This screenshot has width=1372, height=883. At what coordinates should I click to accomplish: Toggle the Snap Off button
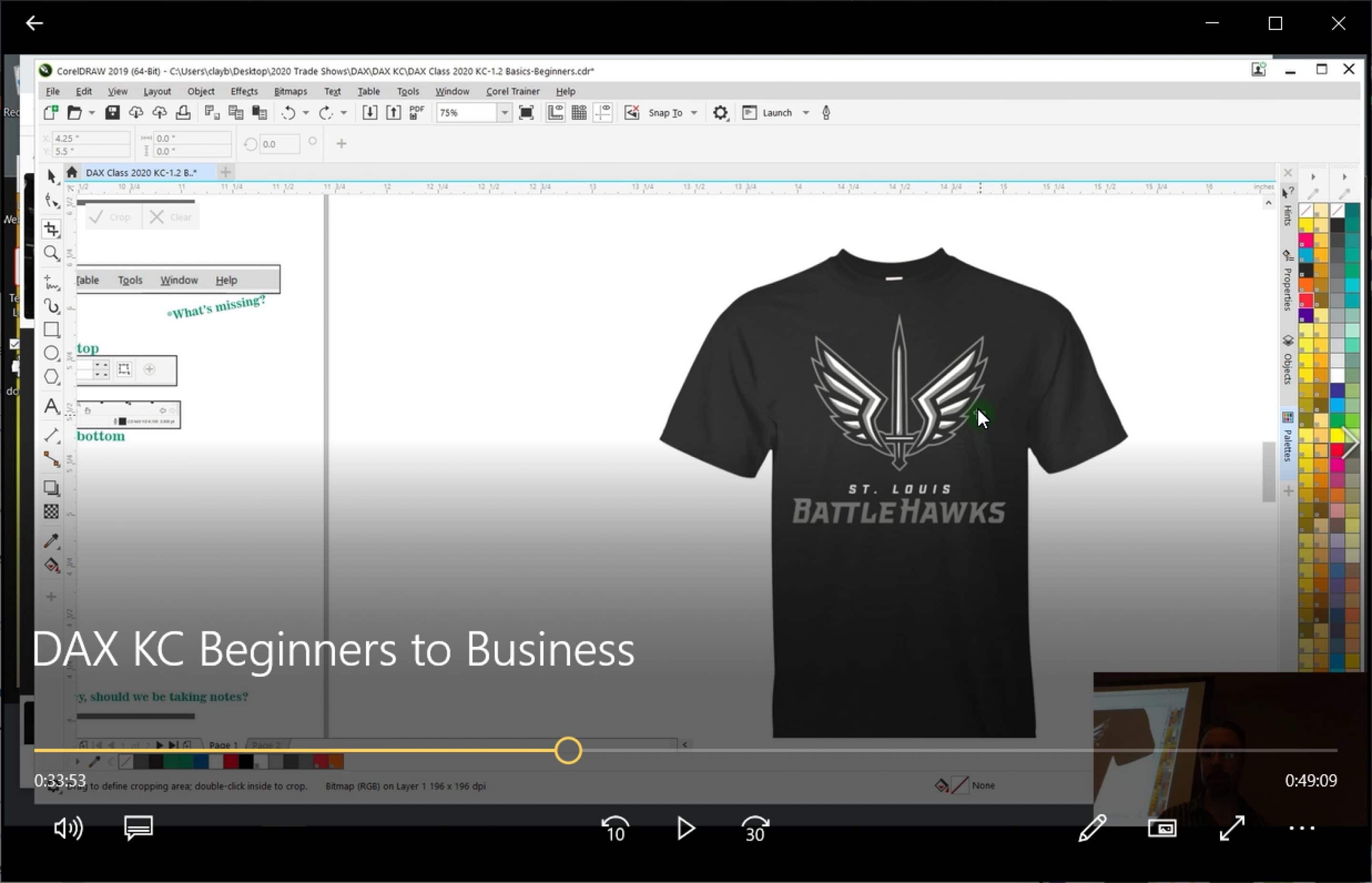point(632,112)
